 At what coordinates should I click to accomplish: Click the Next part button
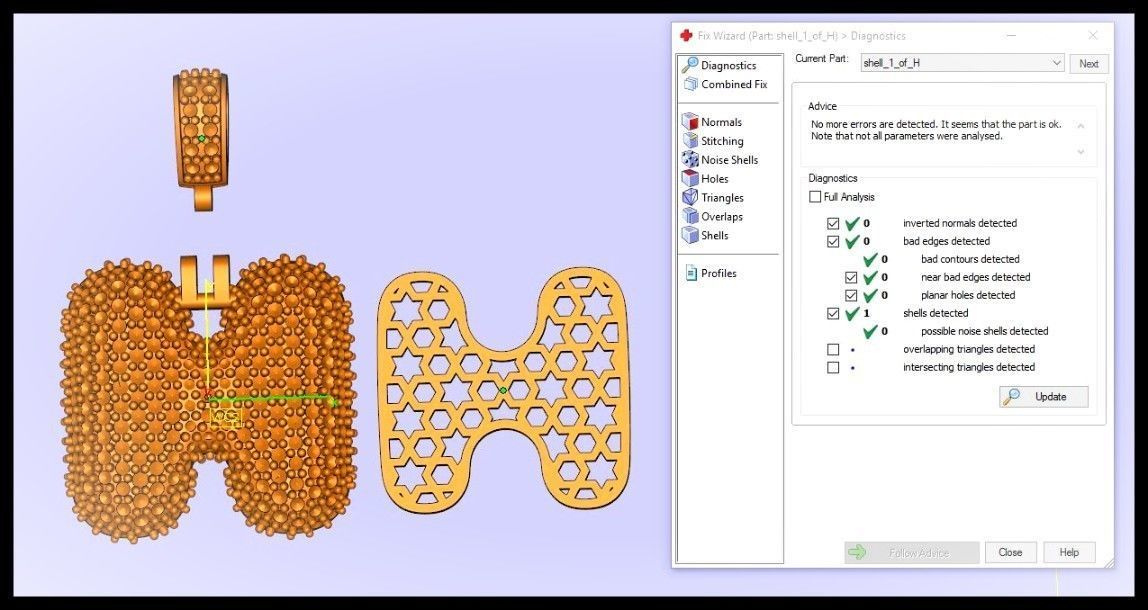(x=1089, y=64)
